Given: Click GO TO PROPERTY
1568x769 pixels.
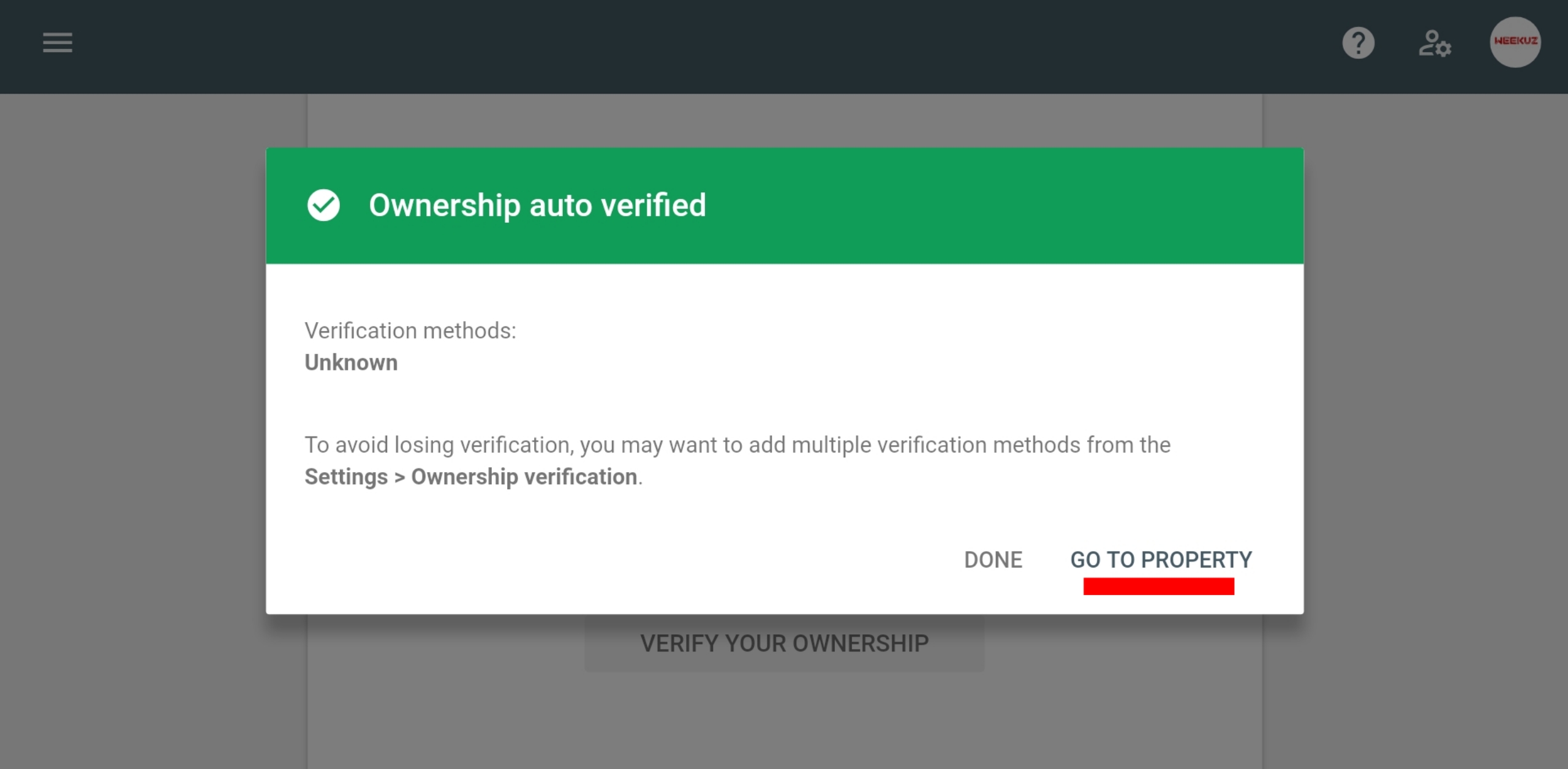Looking at the screenshot, I should [1161, 560].
